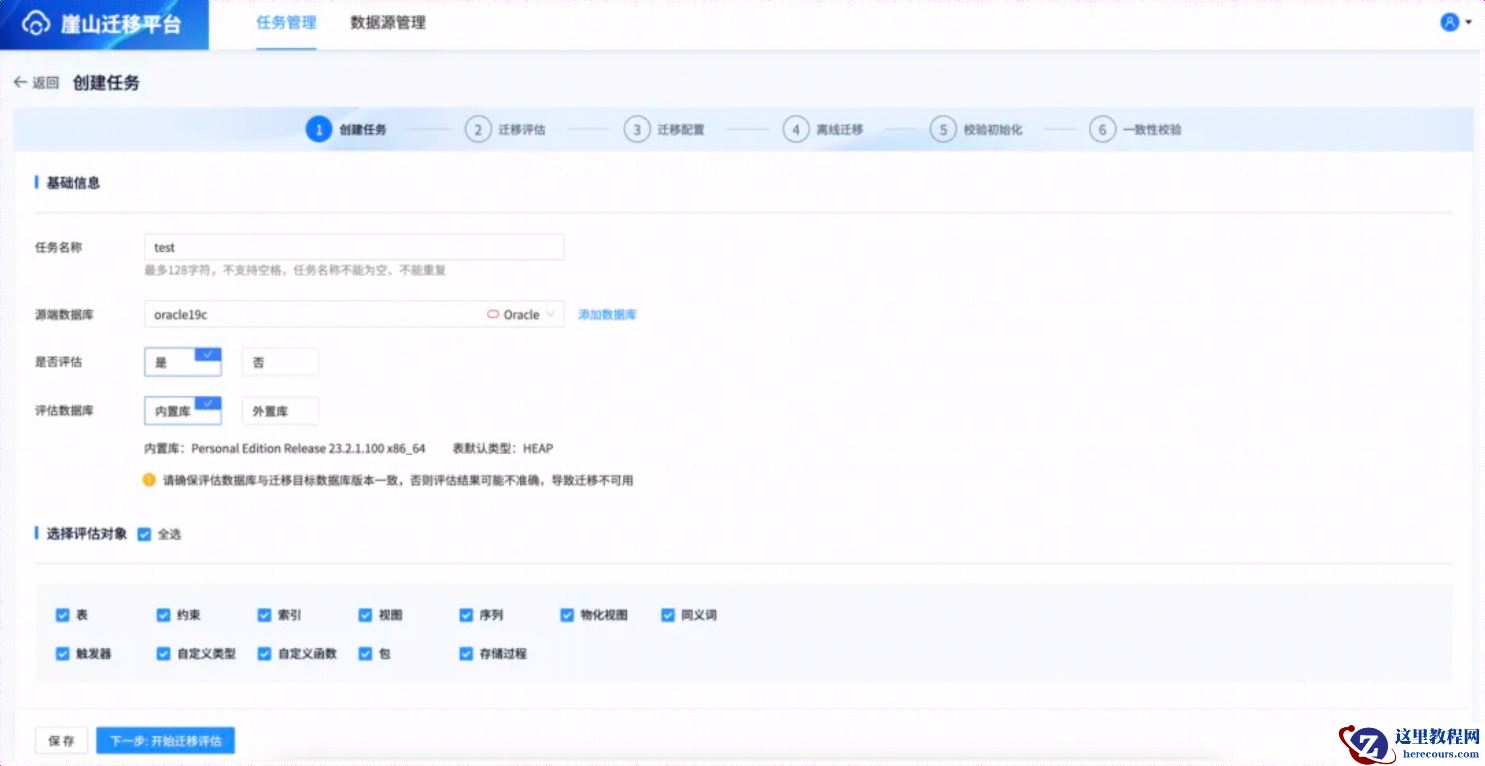The image size is (1485, 766).
Task: Click the 源端数据库 field label
Action: click(x=65, y=315)
